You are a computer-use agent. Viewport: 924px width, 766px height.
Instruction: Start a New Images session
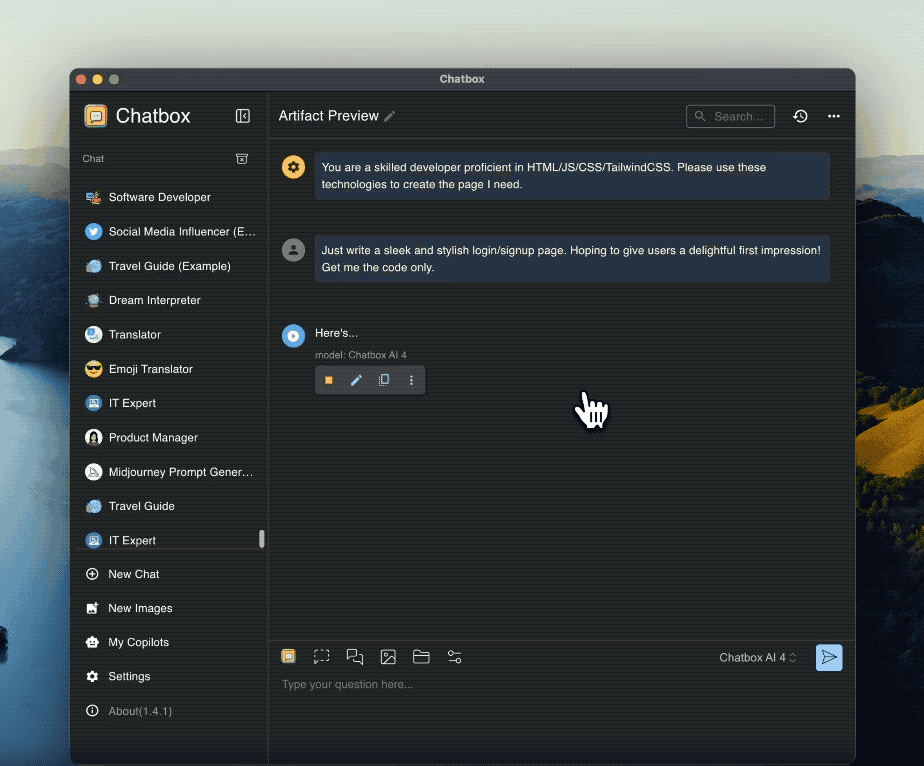click(x=170, y=608)
